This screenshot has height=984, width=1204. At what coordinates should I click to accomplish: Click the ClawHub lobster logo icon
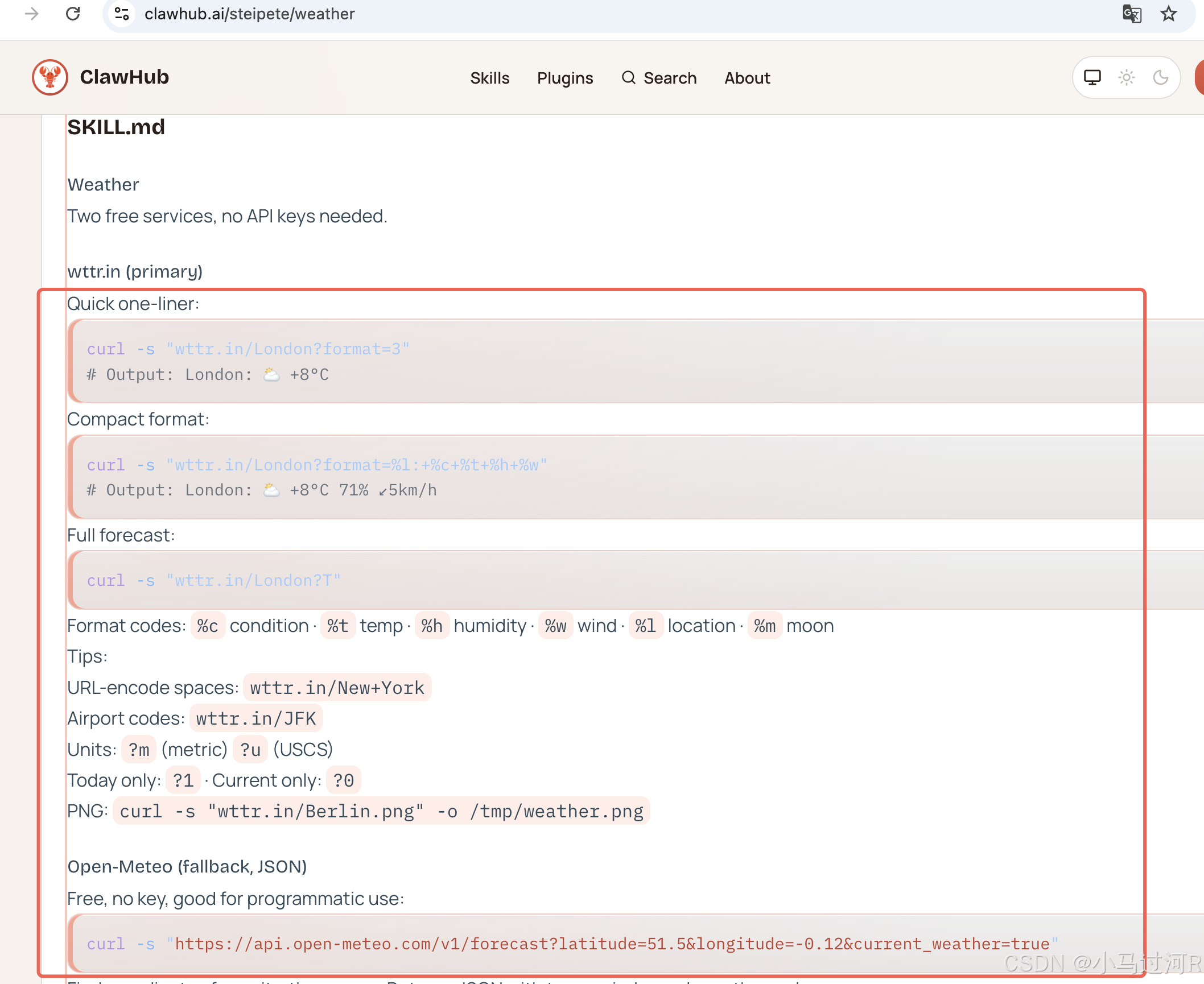click(x=50, y=77)
